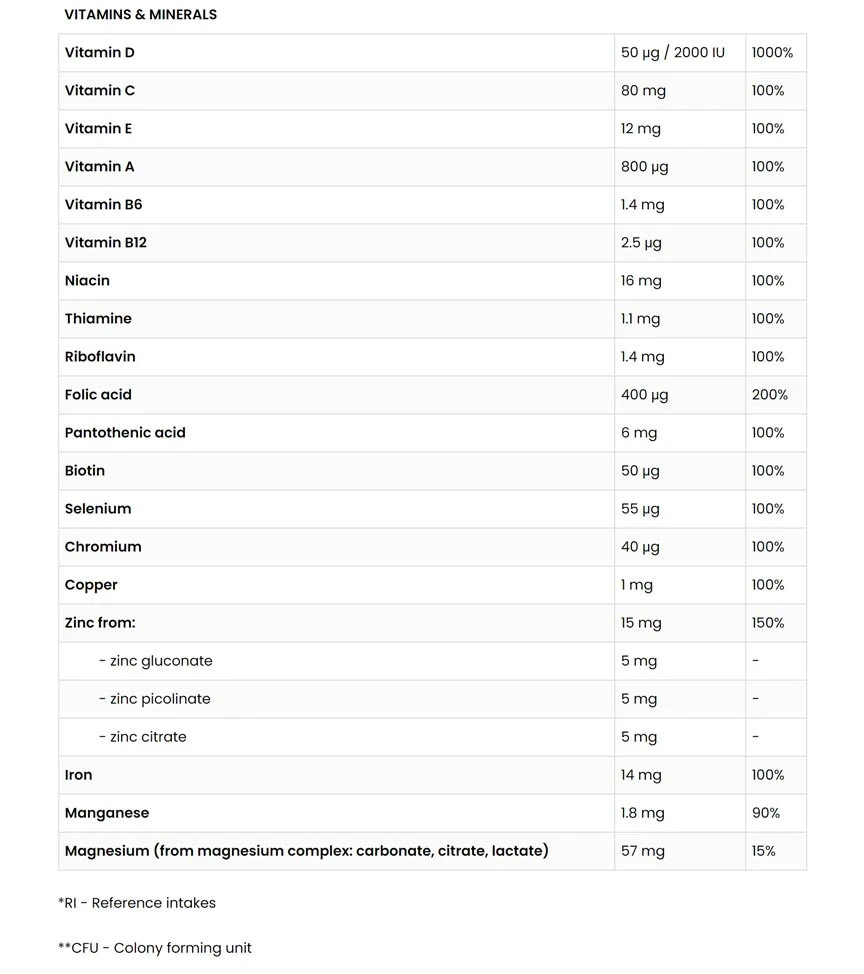This screenshot has height=974, width=864.
Task: Select the Pantothenic acid label
Action: pyautogui.click(x=125, y=433)
